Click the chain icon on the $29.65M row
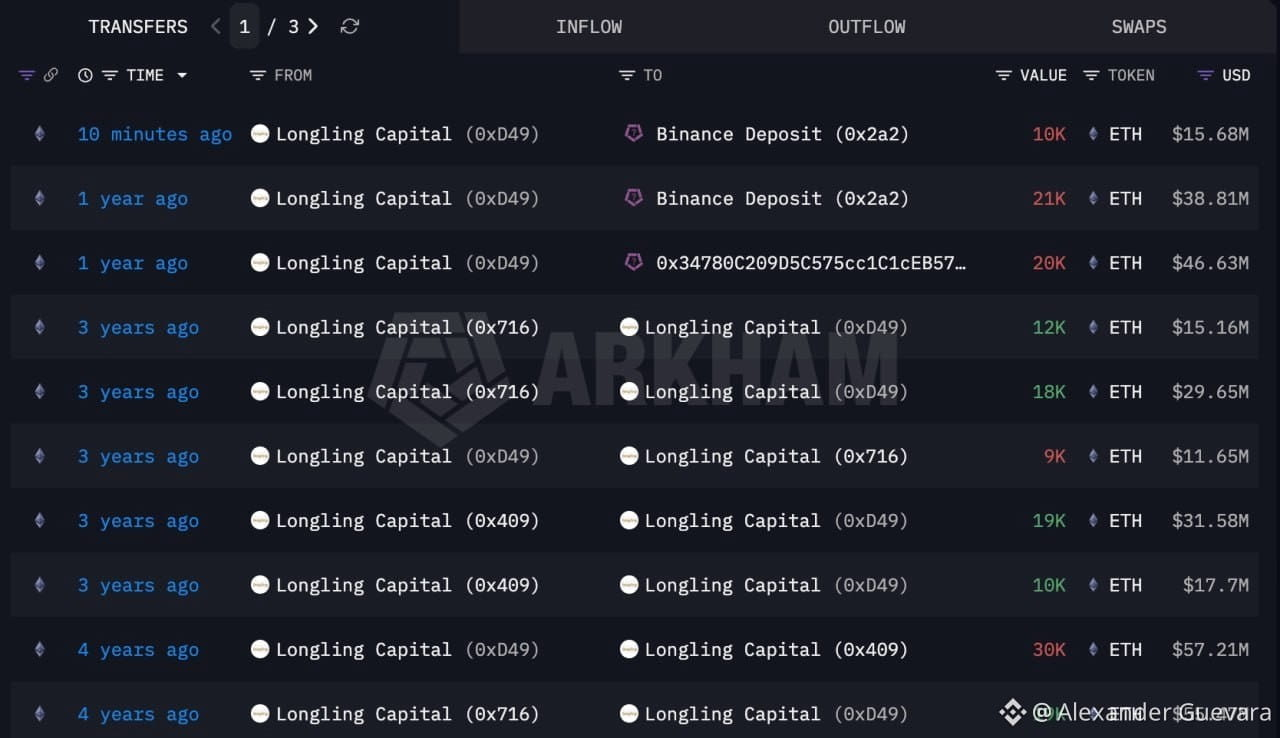 tap(40, 392)
